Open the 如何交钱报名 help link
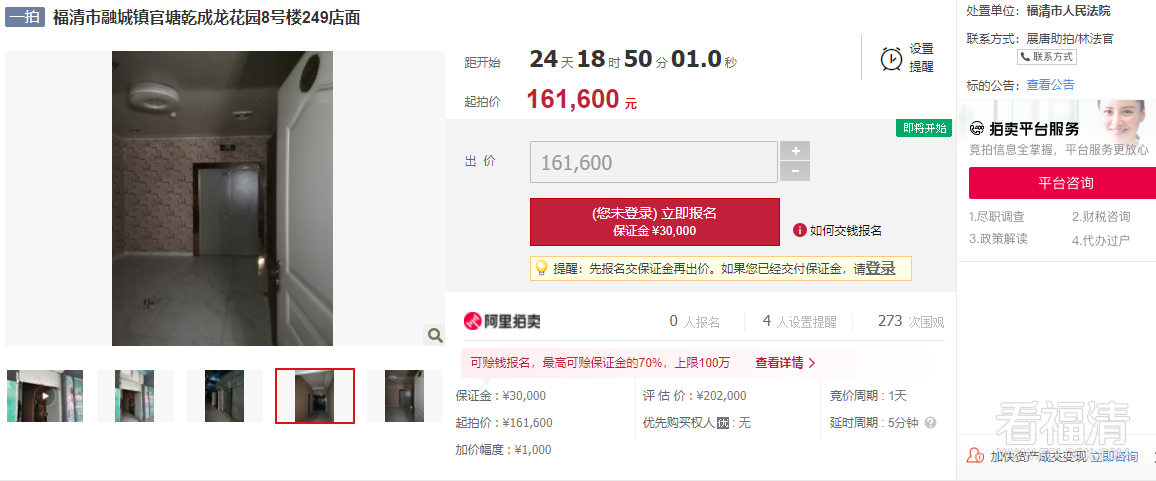The image size is (1156, 481). pyautogui.click(x=845, y=230)
